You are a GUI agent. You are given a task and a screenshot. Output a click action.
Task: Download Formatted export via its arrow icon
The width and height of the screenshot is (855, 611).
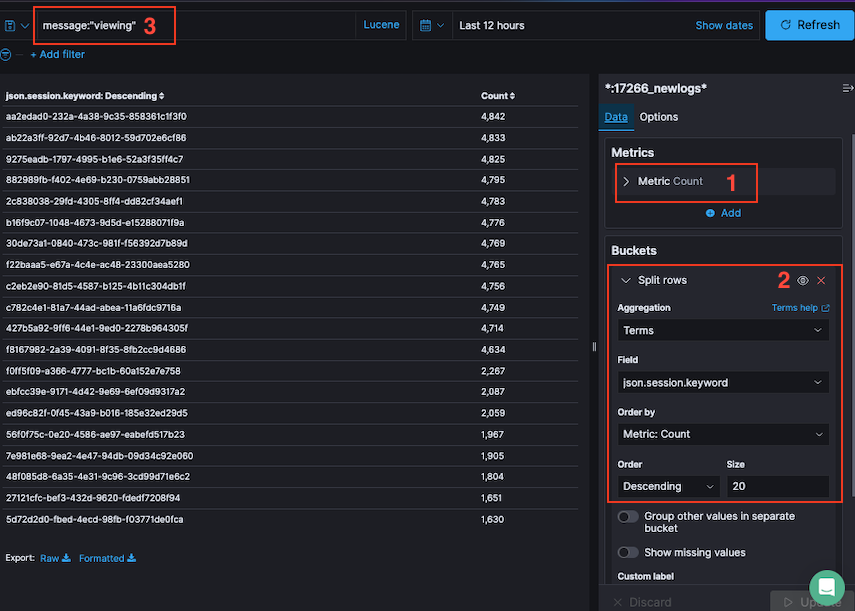coord(131,558)
